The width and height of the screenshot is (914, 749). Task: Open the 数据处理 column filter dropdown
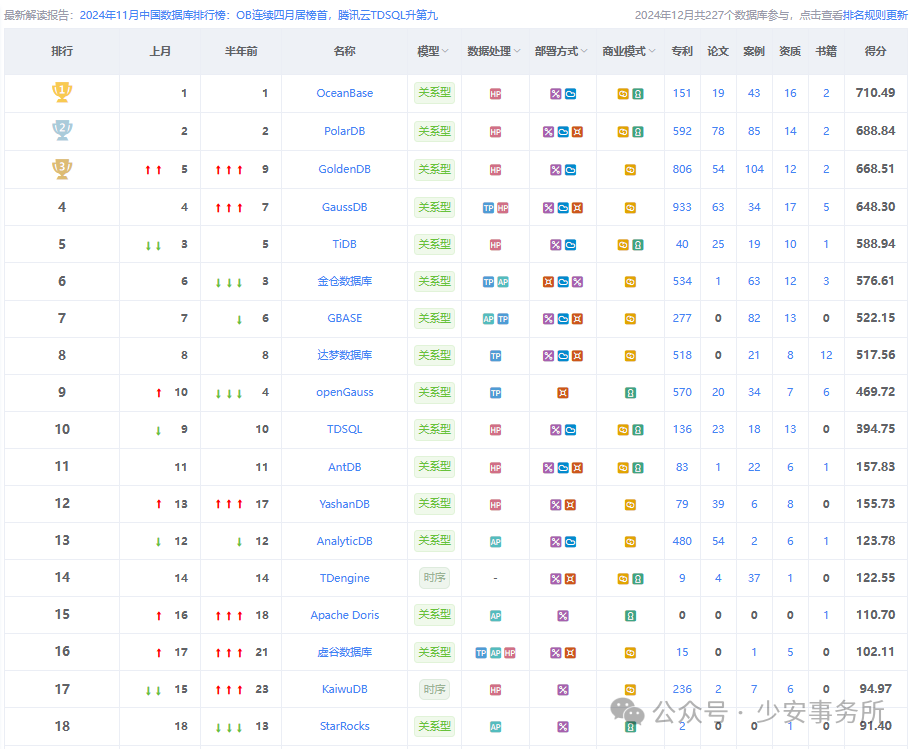click(516, 51)
